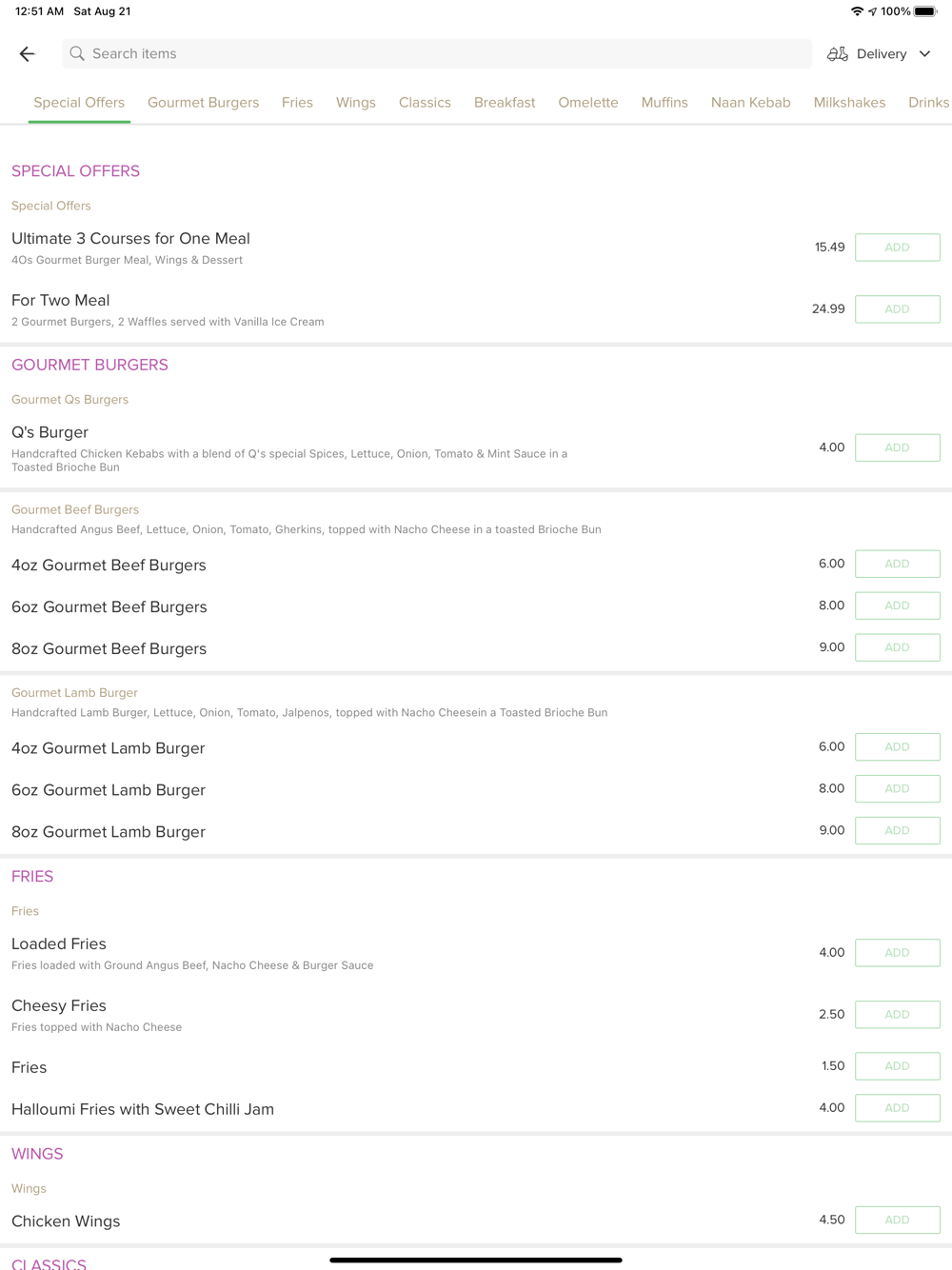Open the Delivery option selector
The width and height of the screenshot is (952, 1270).
coord(881,54)
